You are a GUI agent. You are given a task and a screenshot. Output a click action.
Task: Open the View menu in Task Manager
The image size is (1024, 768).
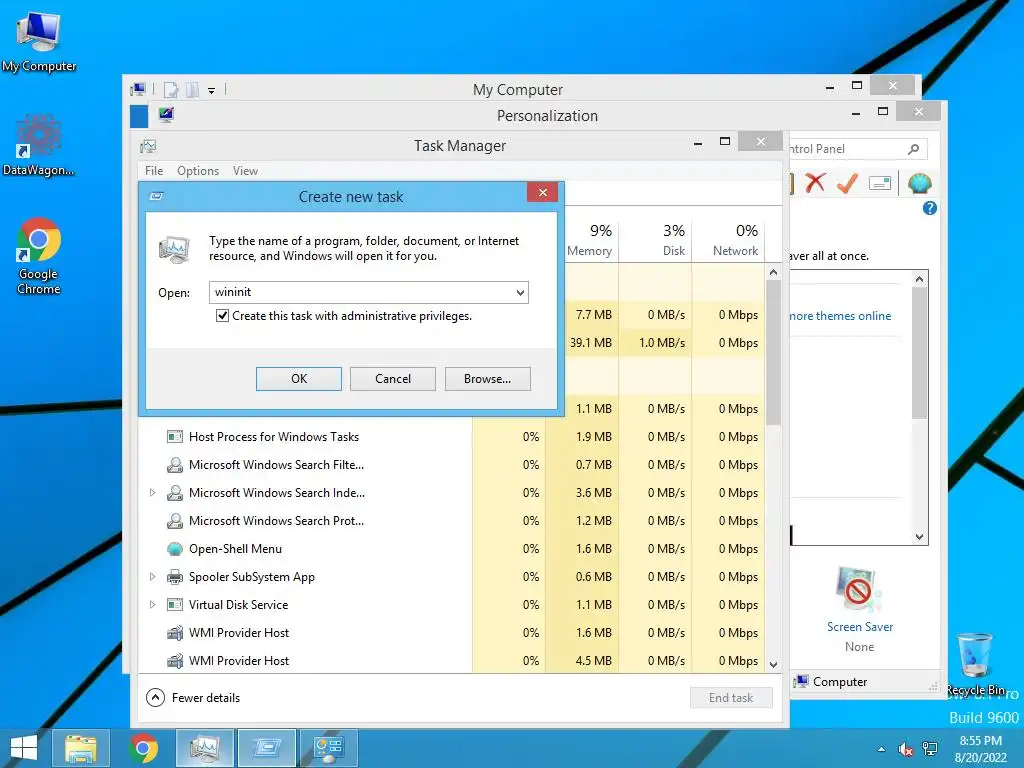pyautogui.click(x=246, y=171)
